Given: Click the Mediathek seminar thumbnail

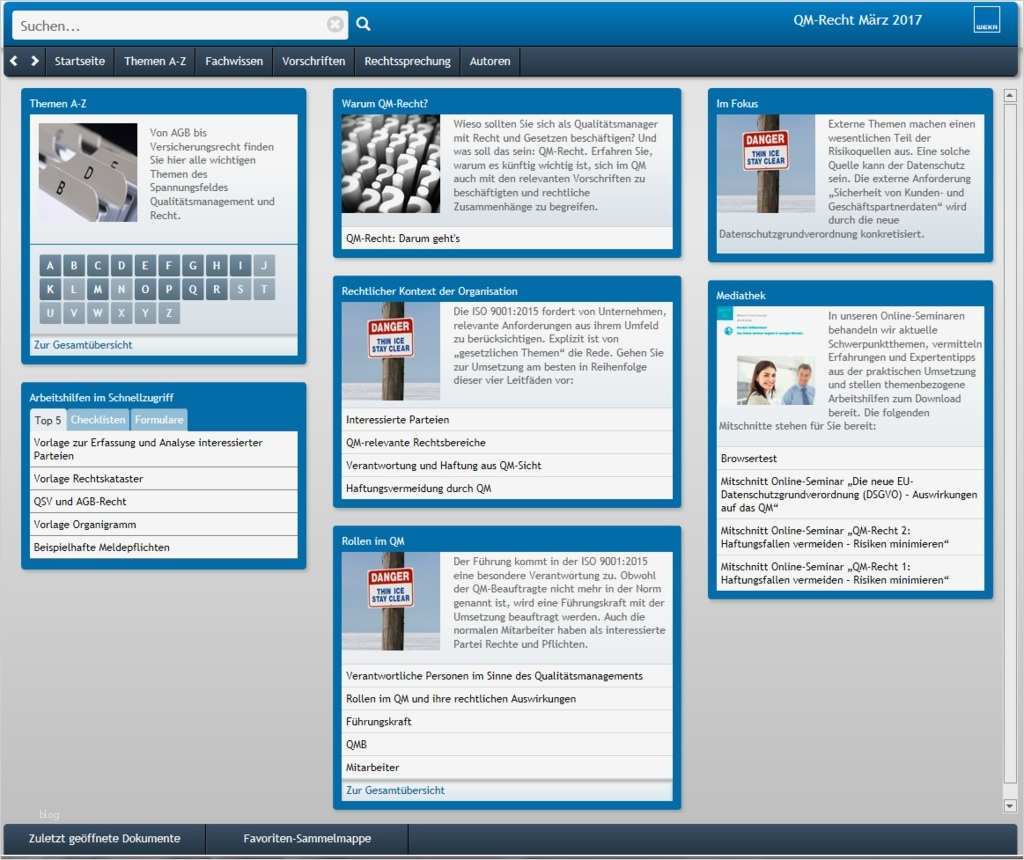Looking at the screenshot, I should (766, 358).
